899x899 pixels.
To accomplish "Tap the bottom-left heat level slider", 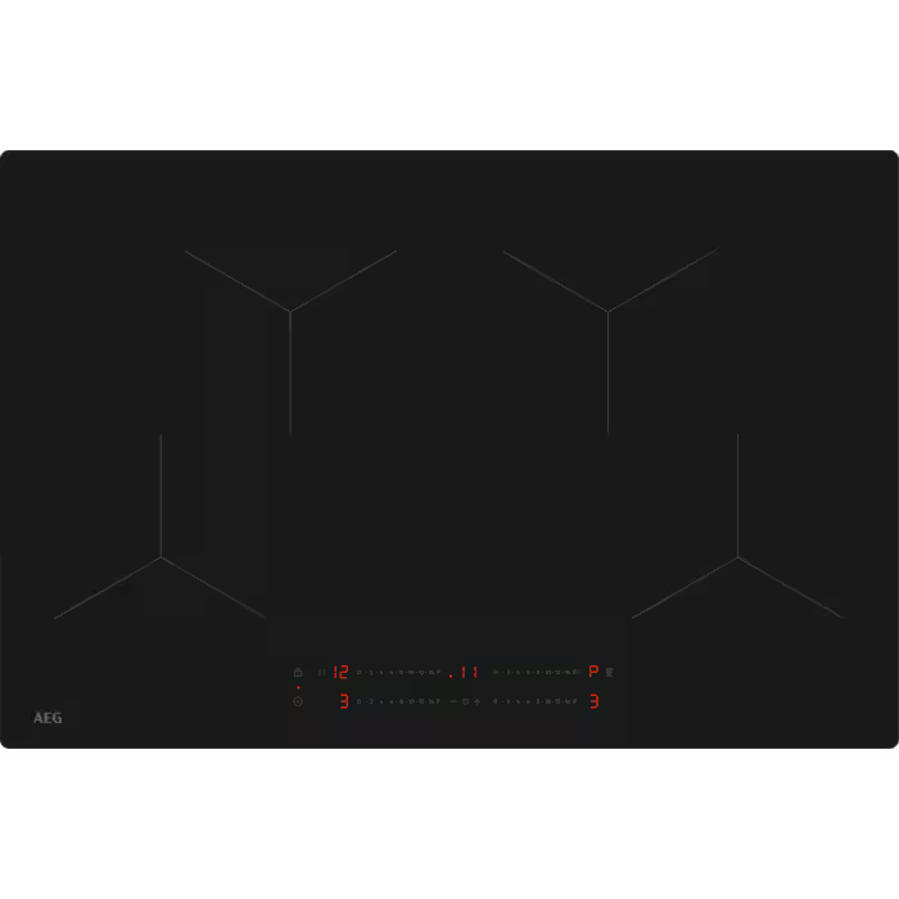I will click(x=398, y=702).
